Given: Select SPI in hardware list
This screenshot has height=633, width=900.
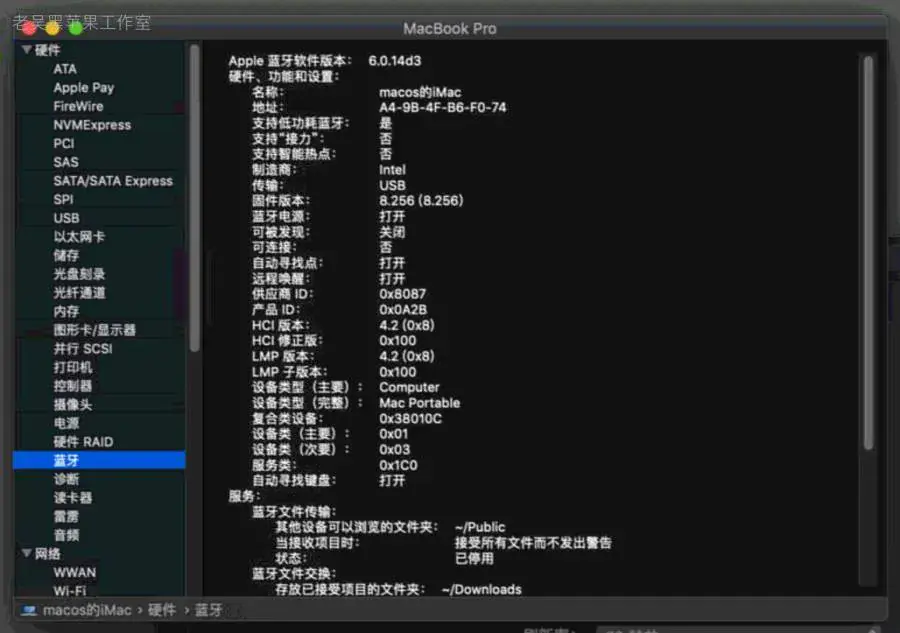Looking at the screenshot, I should pos(63,200).
